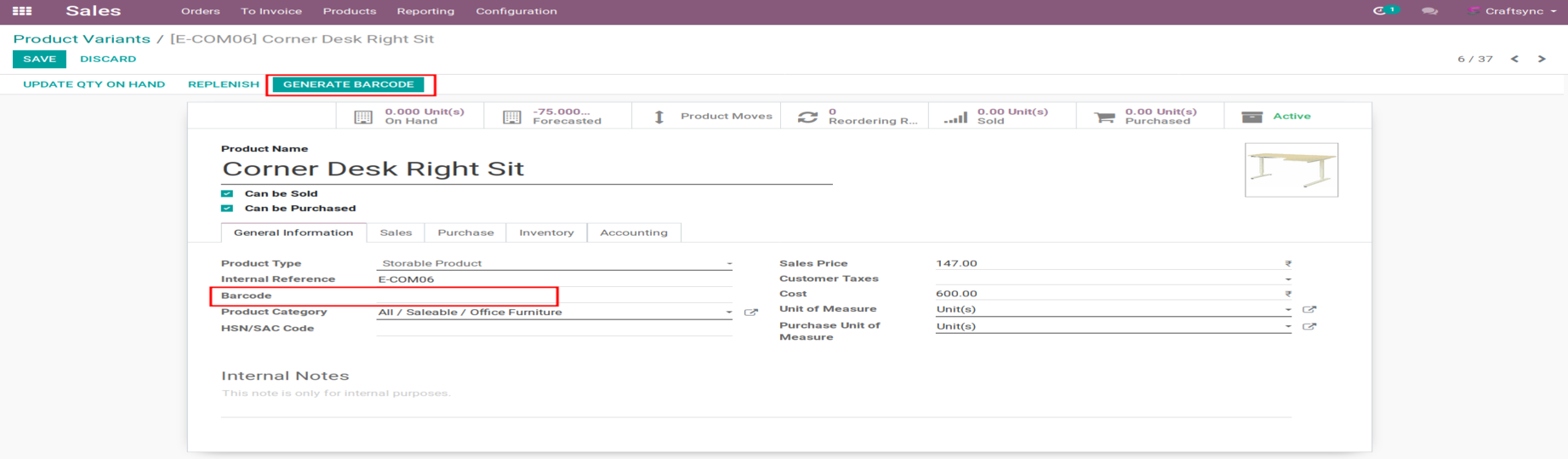Toggle the Can be Purchased checkbox
This screenshot has height=459, width=1568.
(x=227, y=208)
